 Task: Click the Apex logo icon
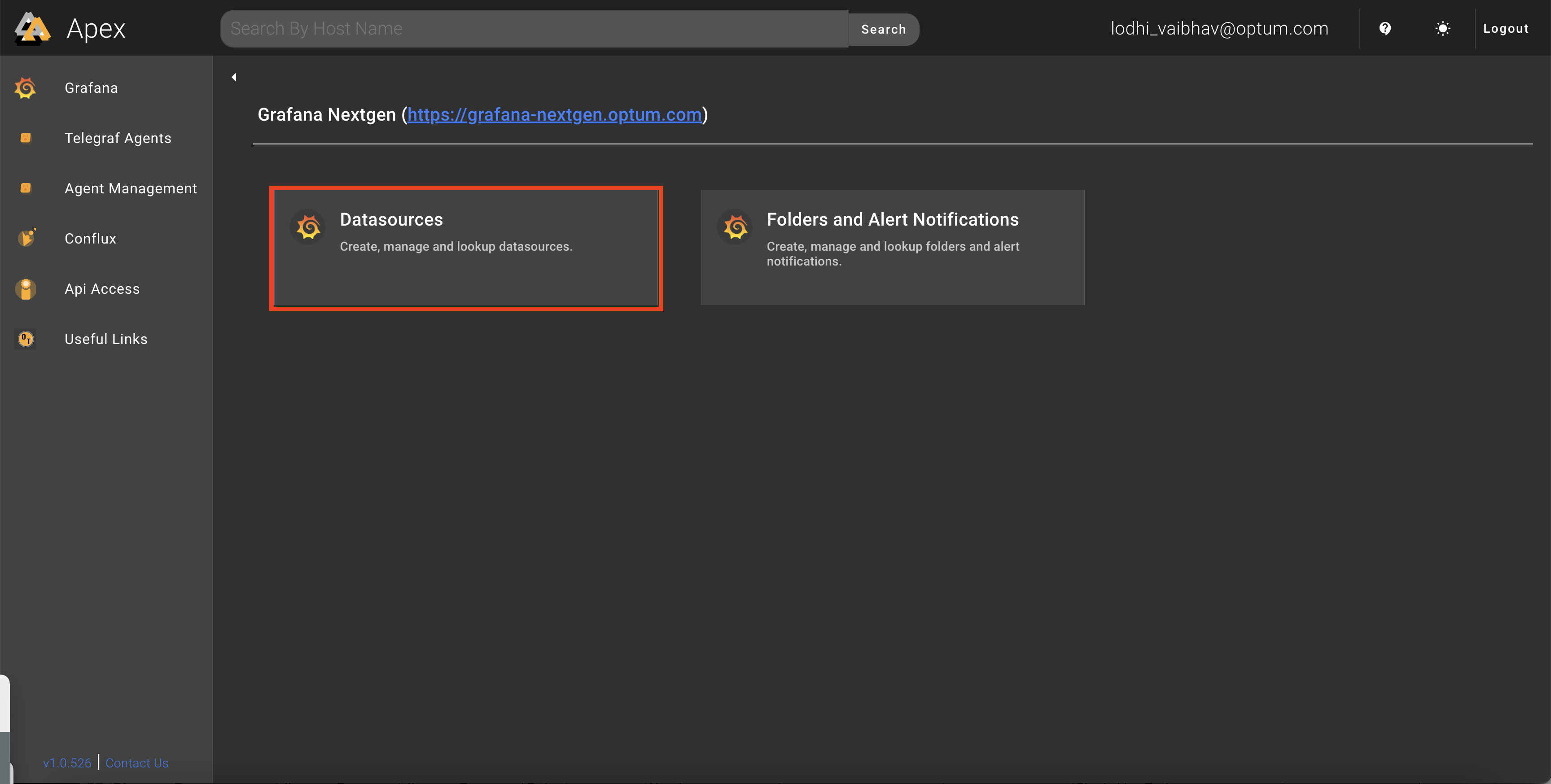32,28
